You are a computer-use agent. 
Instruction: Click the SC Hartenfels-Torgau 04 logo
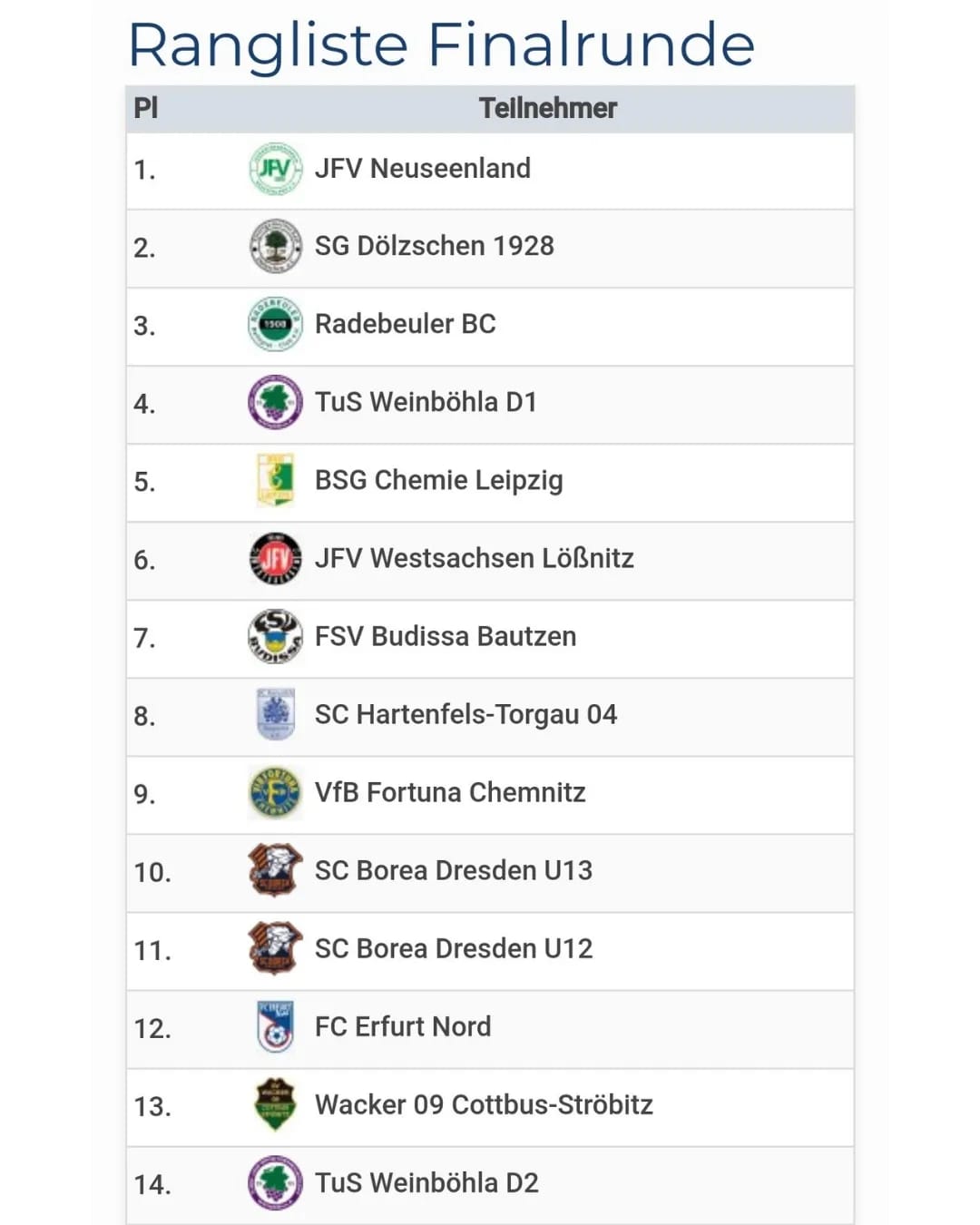[x=275, y=715]
